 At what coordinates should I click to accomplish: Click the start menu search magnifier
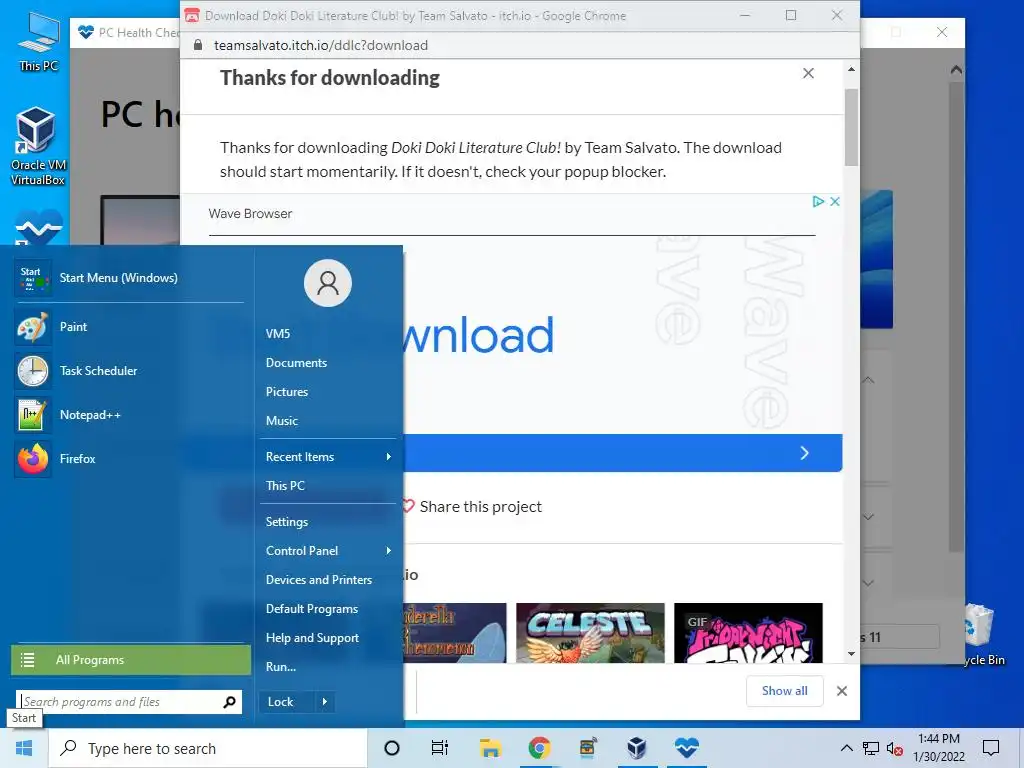click(x=229, y=702)
